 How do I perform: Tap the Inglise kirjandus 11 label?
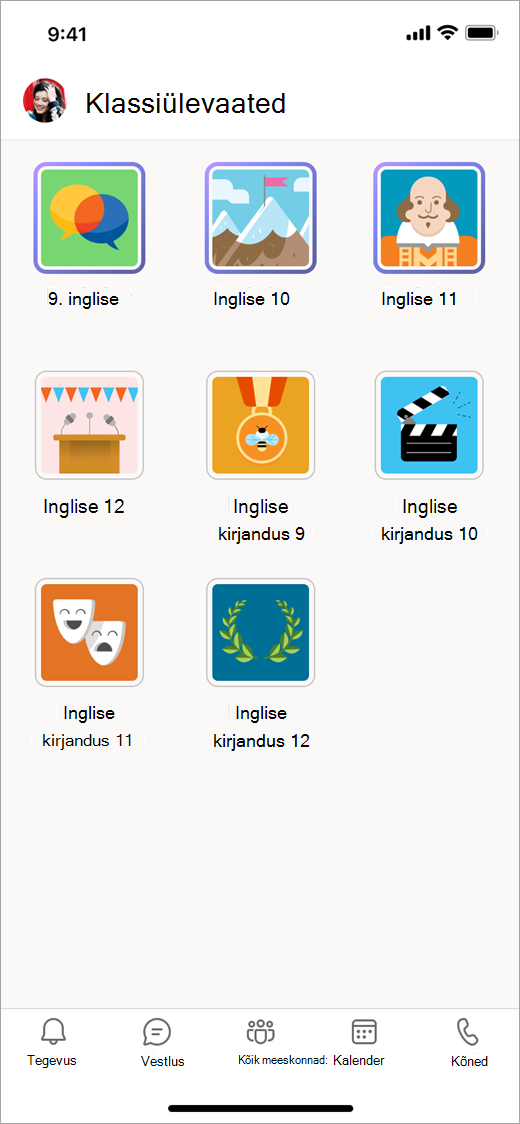pos(88,726)
